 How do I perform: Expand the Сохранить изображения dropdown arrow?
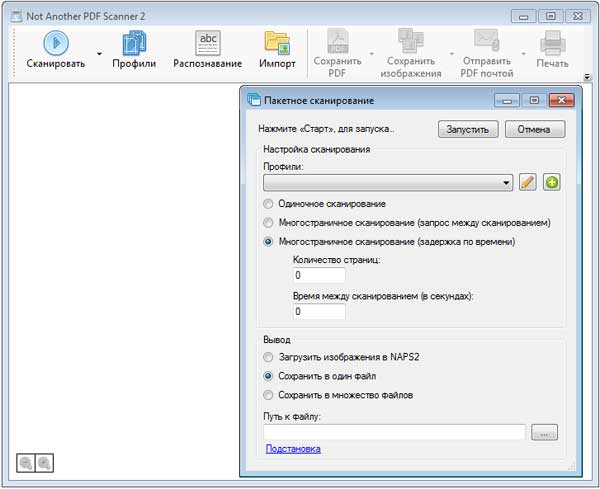452,54
